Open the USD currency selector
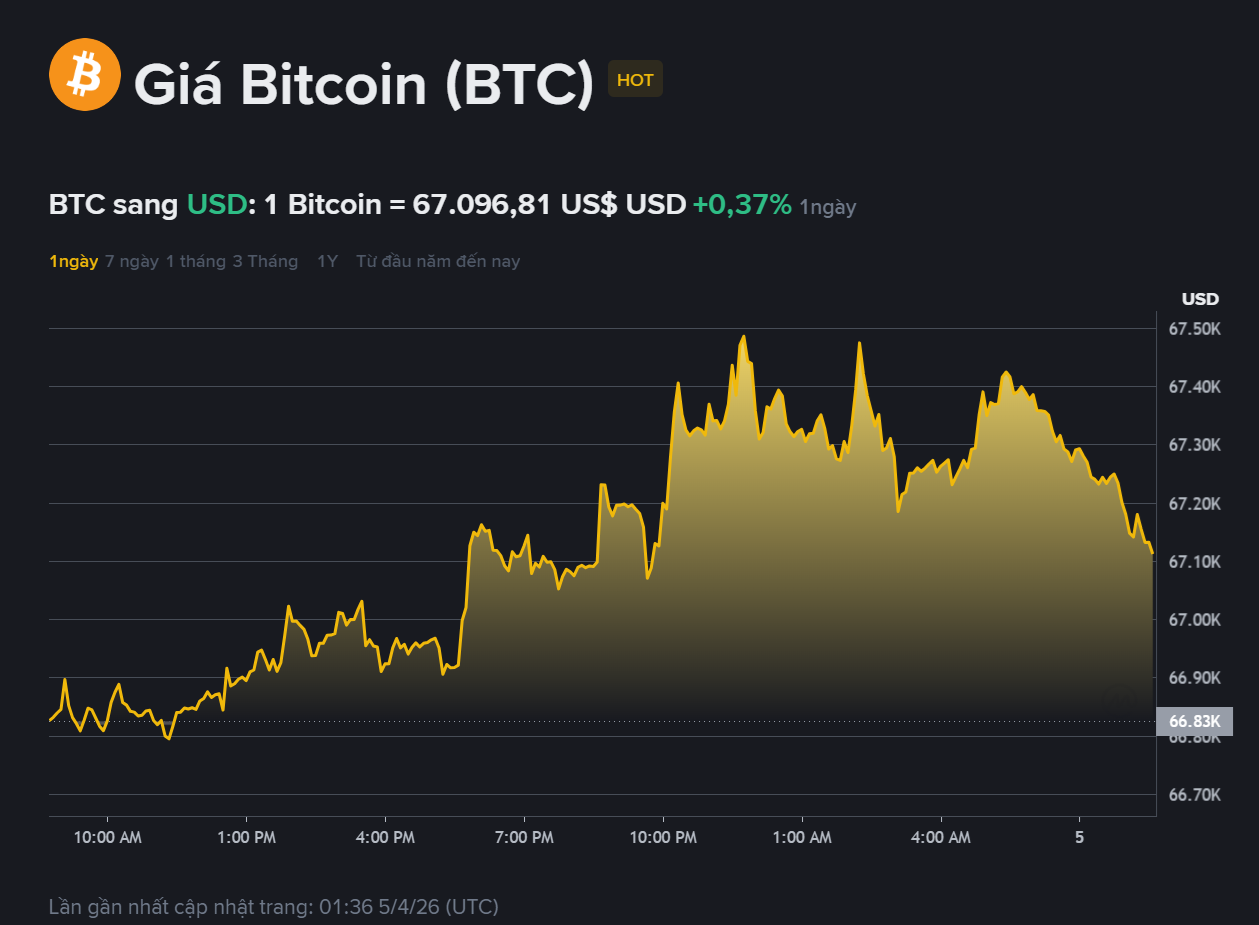This screenshot has width=1259, height=925. (655, 206)
